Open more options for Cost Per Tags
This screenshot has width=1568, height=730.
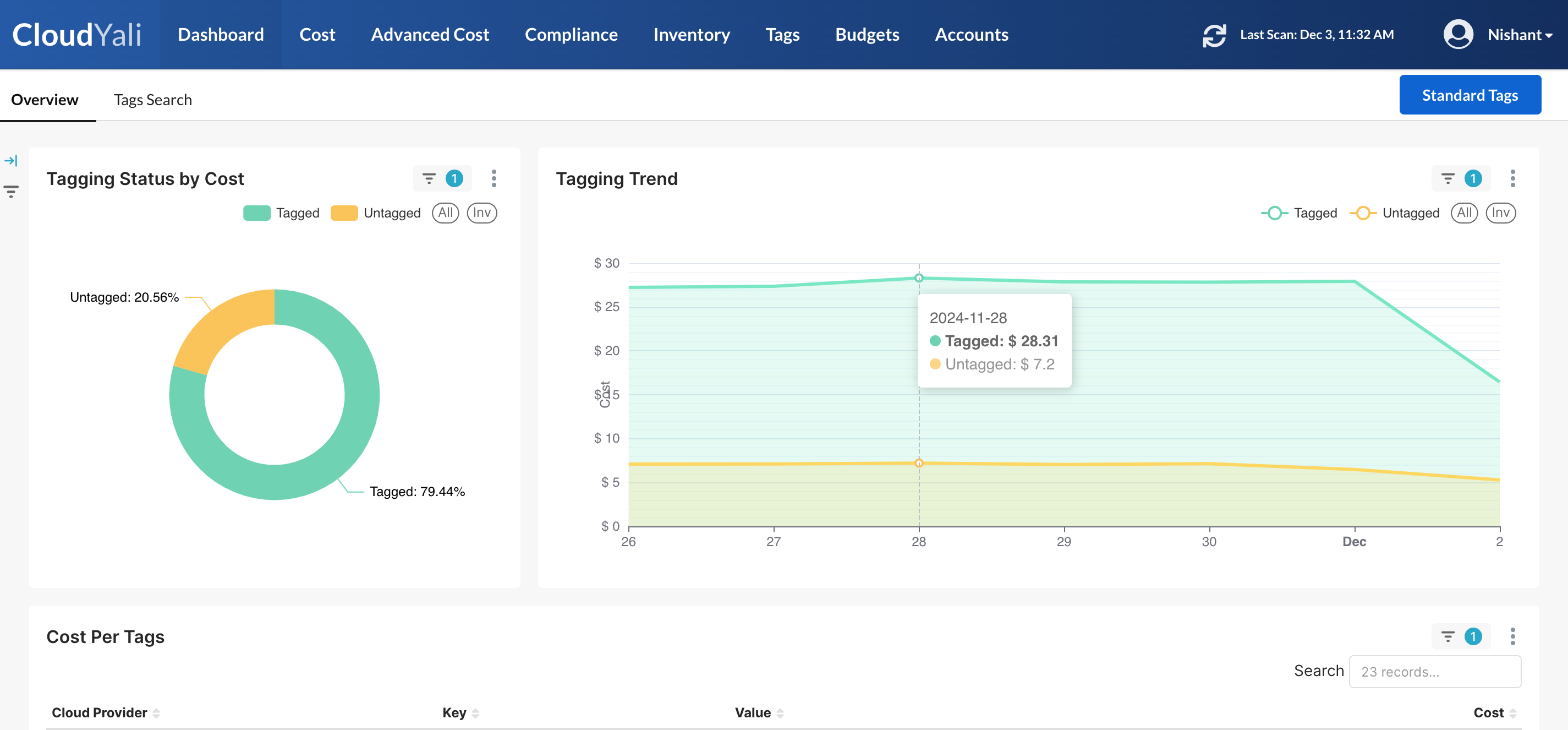(1512, 636)
